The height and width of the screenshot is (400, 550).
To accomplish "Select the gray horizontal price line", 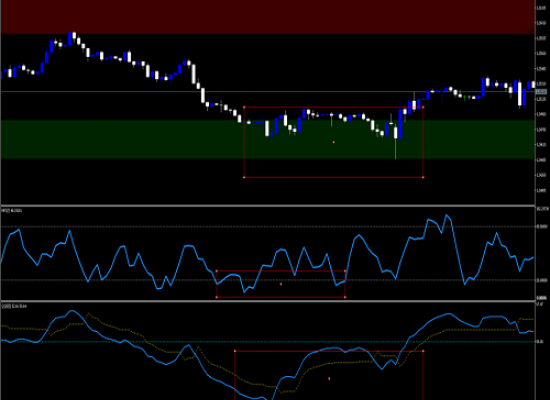I will coord(268,92).
